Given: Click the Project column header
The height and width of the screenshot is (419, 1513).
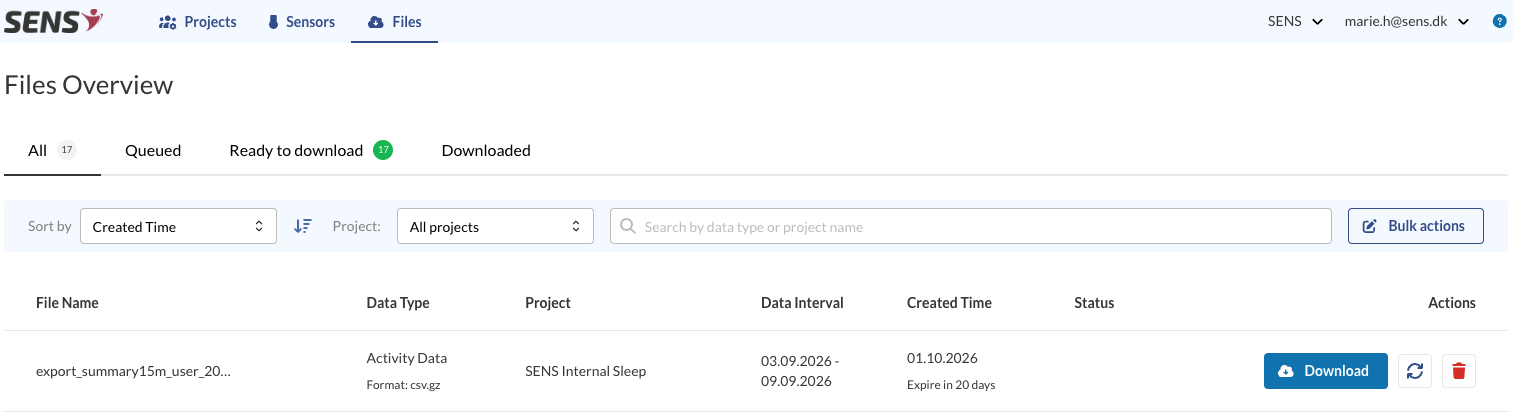Looking at the screenshot, I should click(x=548, y=302).
